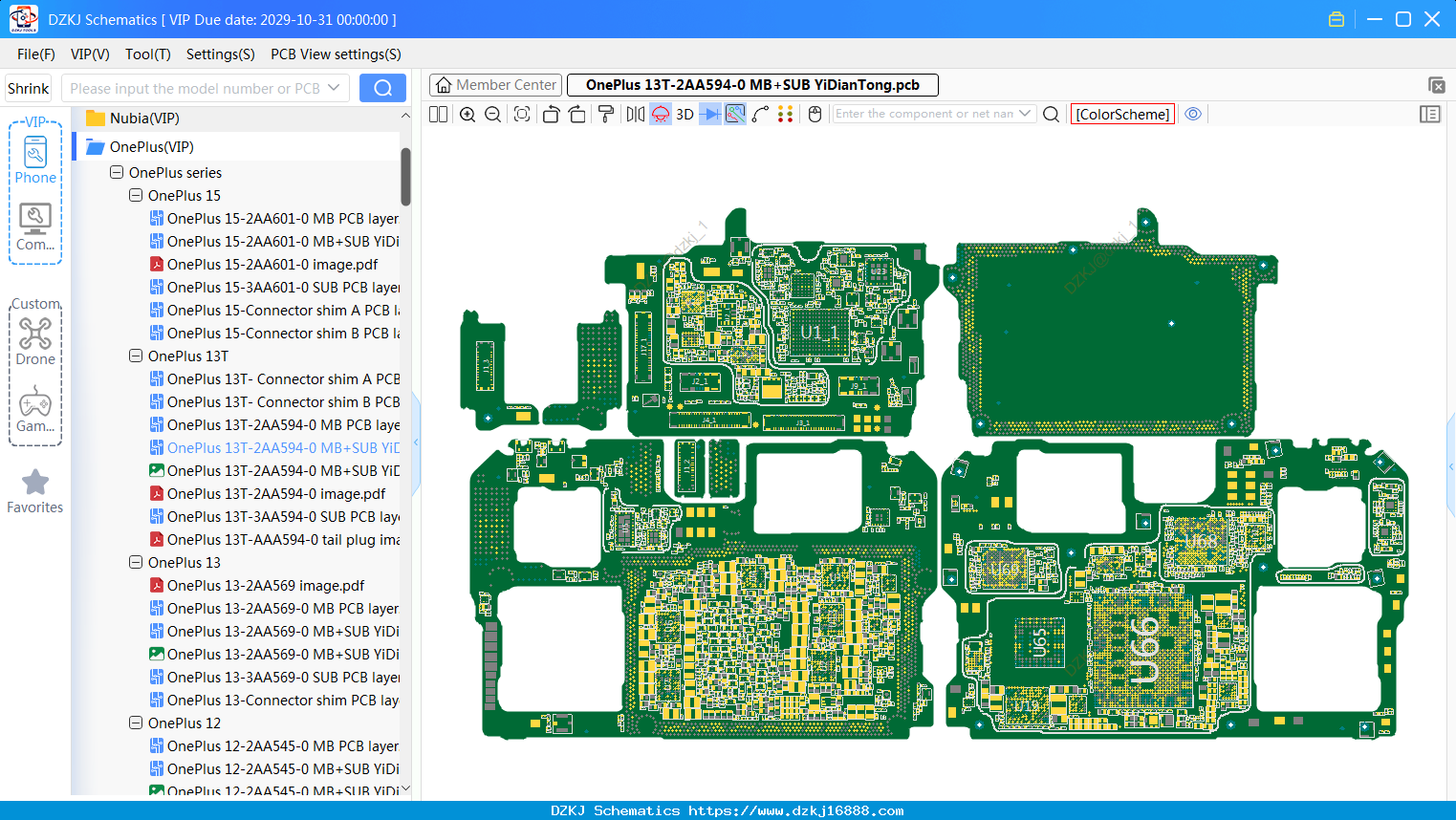Collapse the OnePlus 12 group

click(136, 723)
